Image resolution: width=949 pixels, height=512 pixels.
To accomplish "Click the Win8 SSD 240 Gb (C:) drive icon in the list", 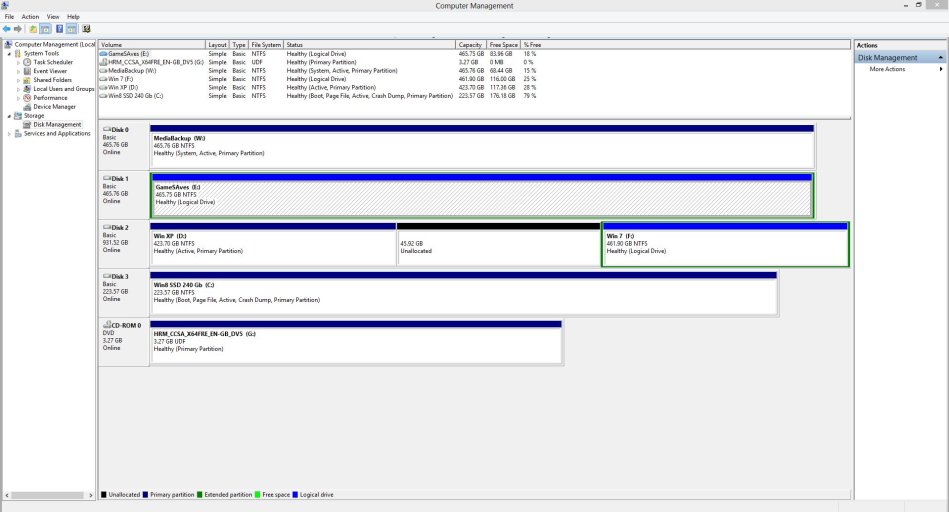I will click(103, 96).
